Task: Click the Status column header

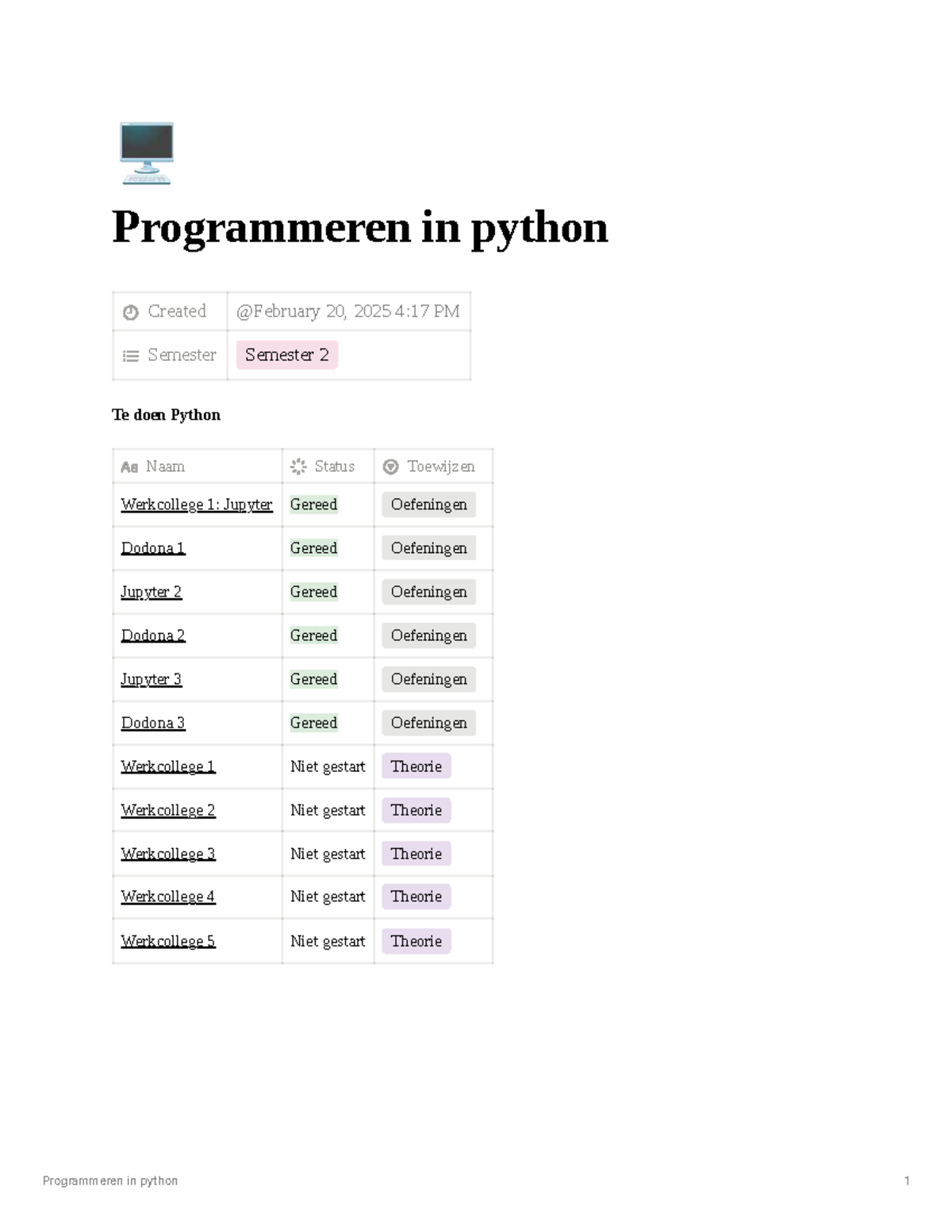Action: coord(328,466)
